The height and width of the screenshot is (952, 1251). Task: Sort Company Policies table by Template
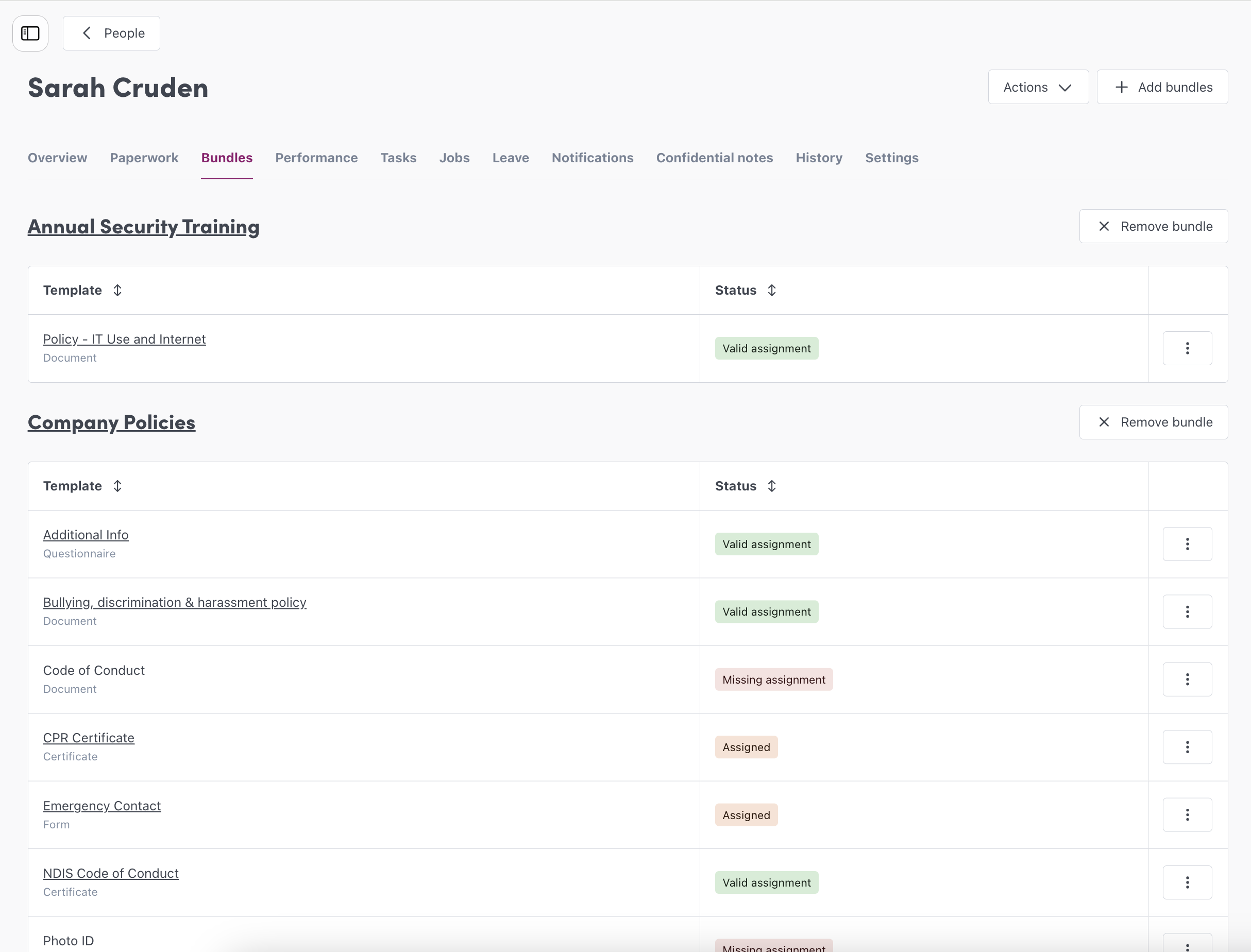tap(117, 486)
